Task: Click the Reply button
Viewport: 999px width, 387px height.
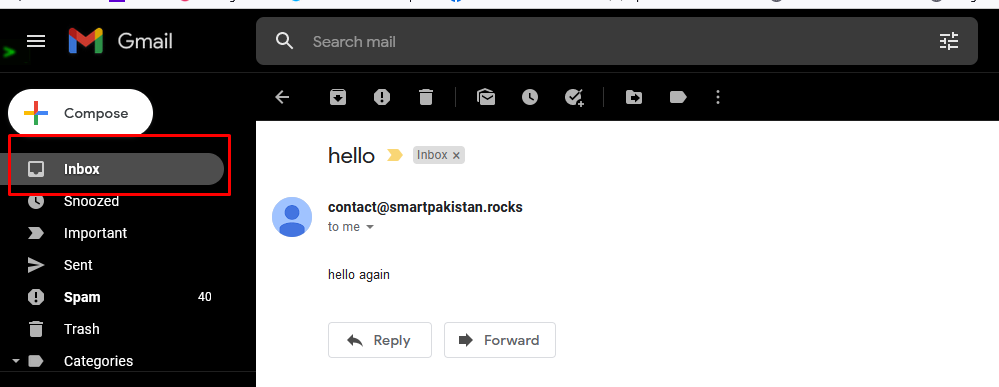Action: tap(380, 340)
